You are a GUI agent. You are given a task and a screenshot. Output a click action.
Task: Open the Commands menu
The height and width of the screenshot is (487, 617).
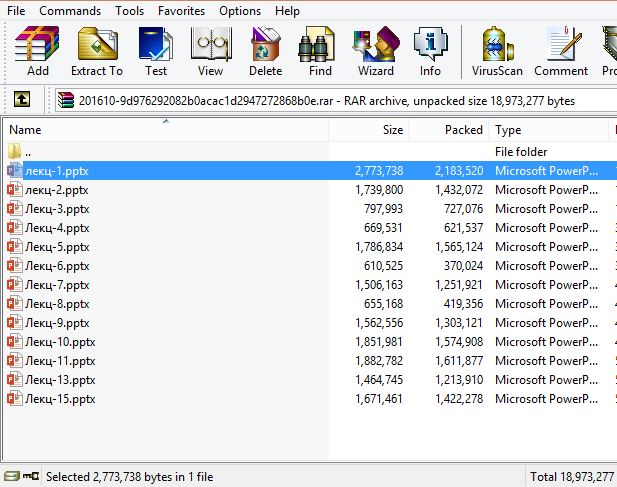[x=70, y=11]
